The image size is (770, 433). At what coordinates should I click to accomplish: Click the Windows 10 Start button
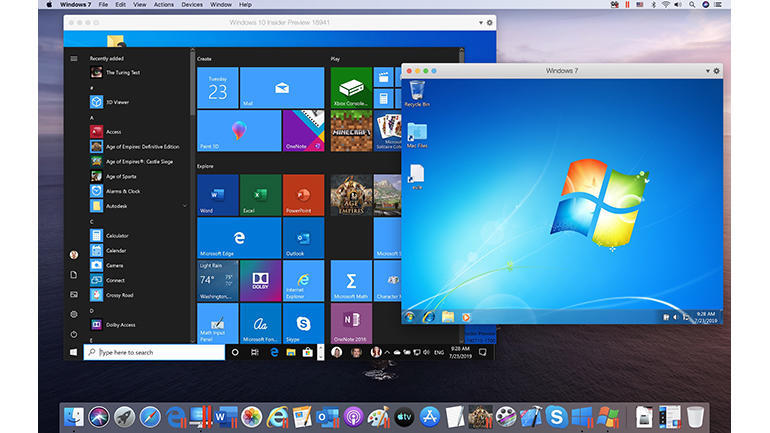[x=73, y=352]
